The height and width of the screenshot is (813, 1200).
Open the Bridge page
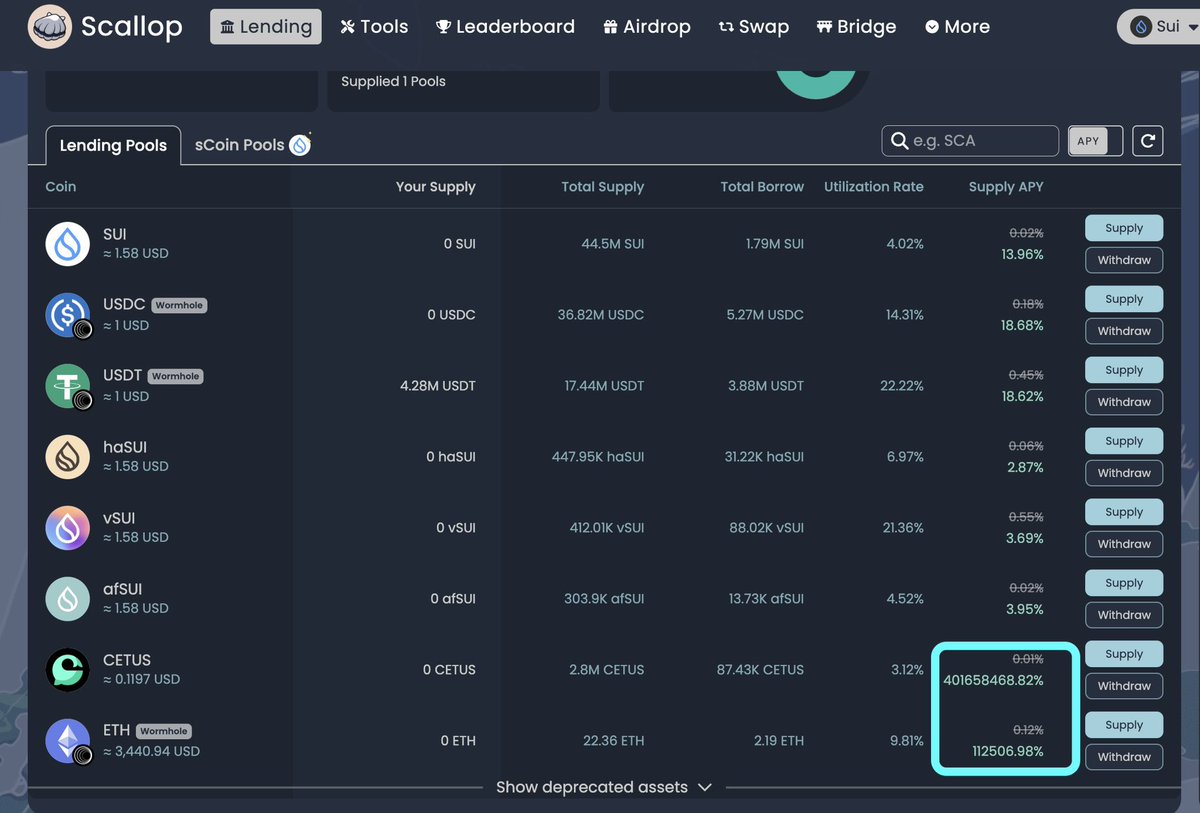pos(857,27)
